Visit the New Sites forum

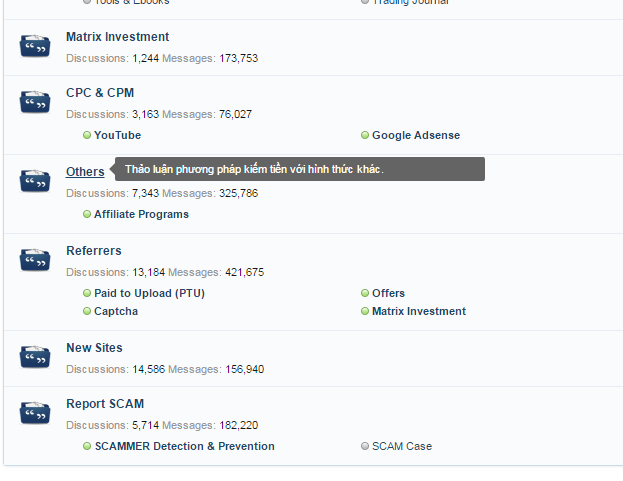pyautogui.click(x=94, y=348)
